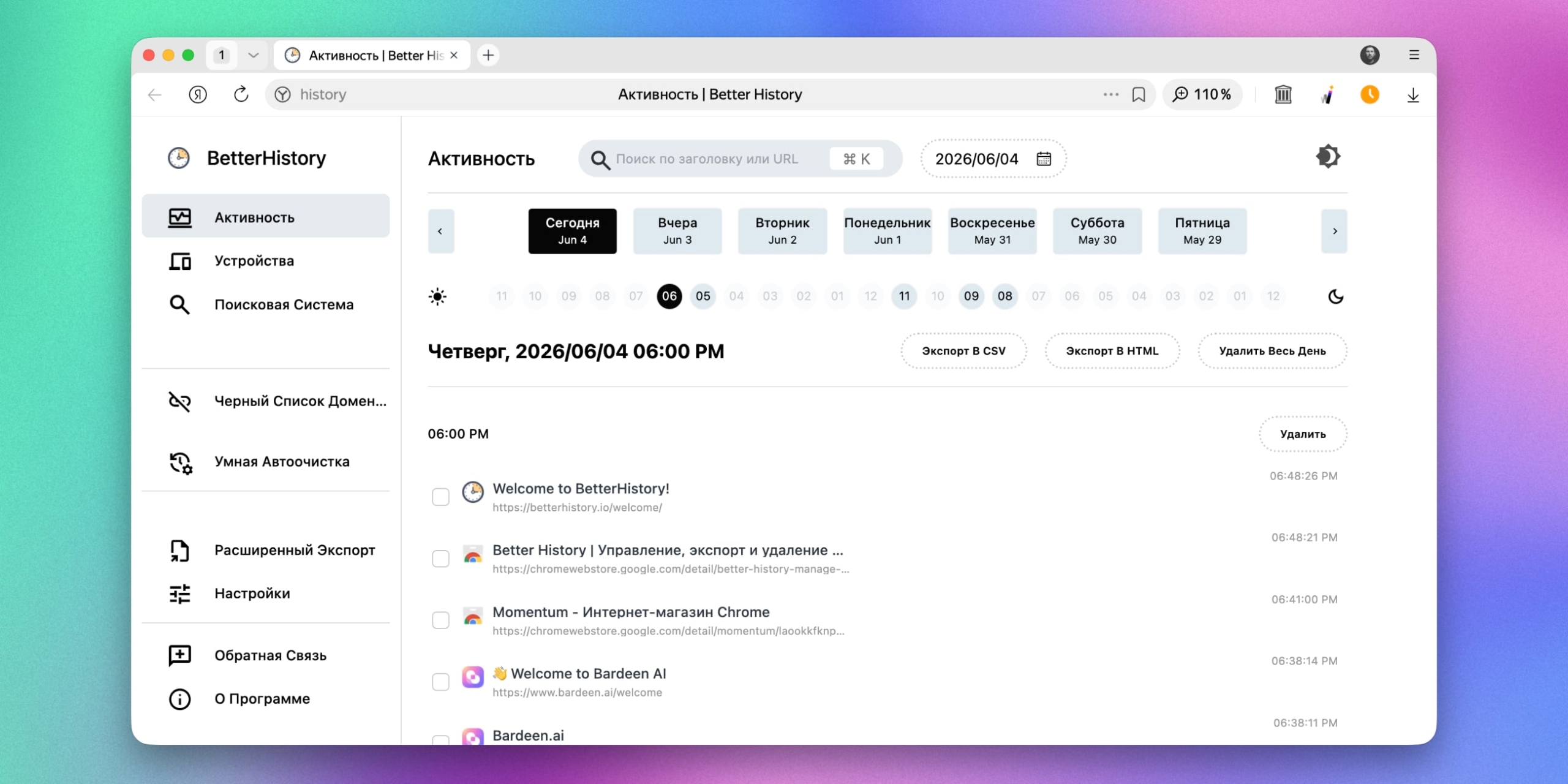Open the address bar three-dots menu

pyautogui.click(x=1110, y=94)
